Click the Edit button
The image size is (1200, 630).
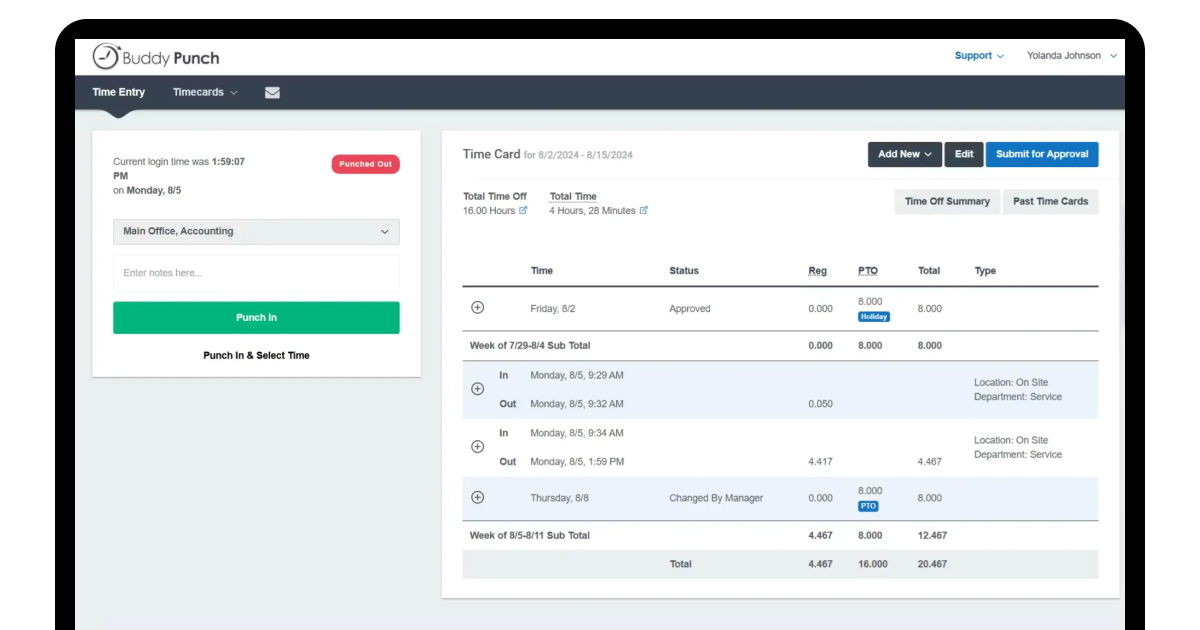point(964,154)
